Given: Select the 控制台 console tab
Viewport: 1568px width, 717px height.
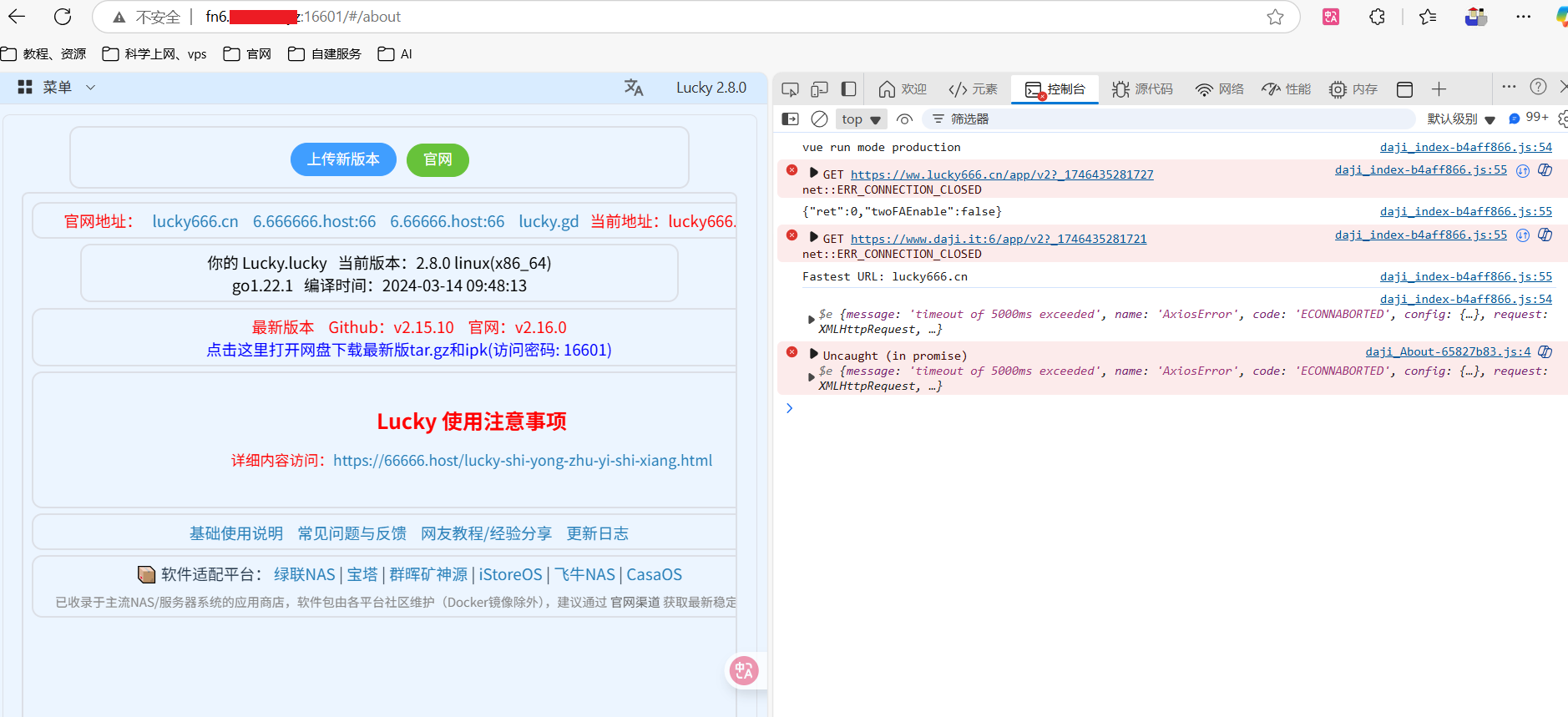Looking at the screenshot, I should (x=1055, y=89).
